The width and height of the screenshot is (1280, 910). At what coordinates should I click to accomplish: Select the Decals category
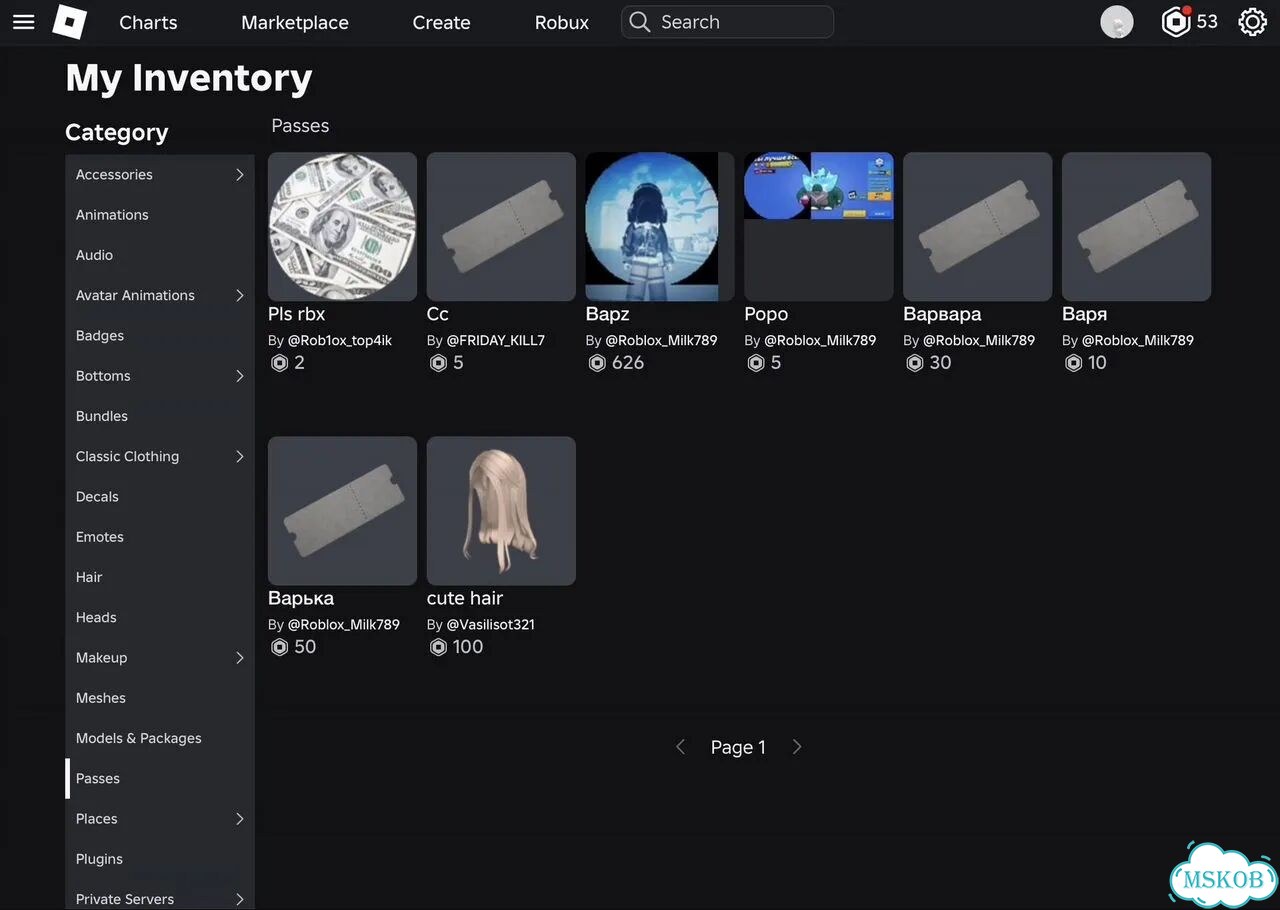tap(160, 497)
